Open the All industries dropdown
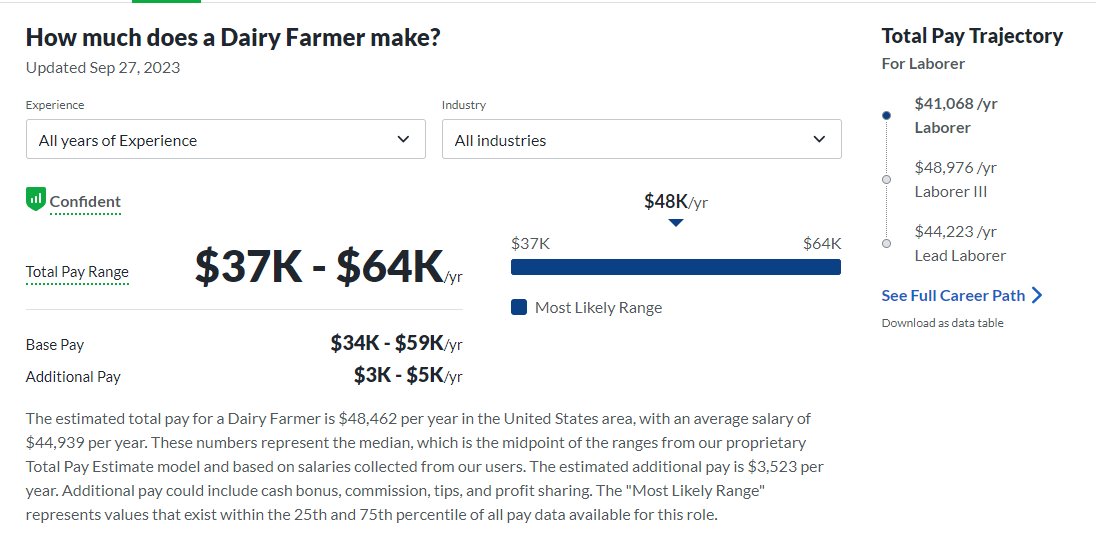The image size is (1096, 536). tap(642, 139)
